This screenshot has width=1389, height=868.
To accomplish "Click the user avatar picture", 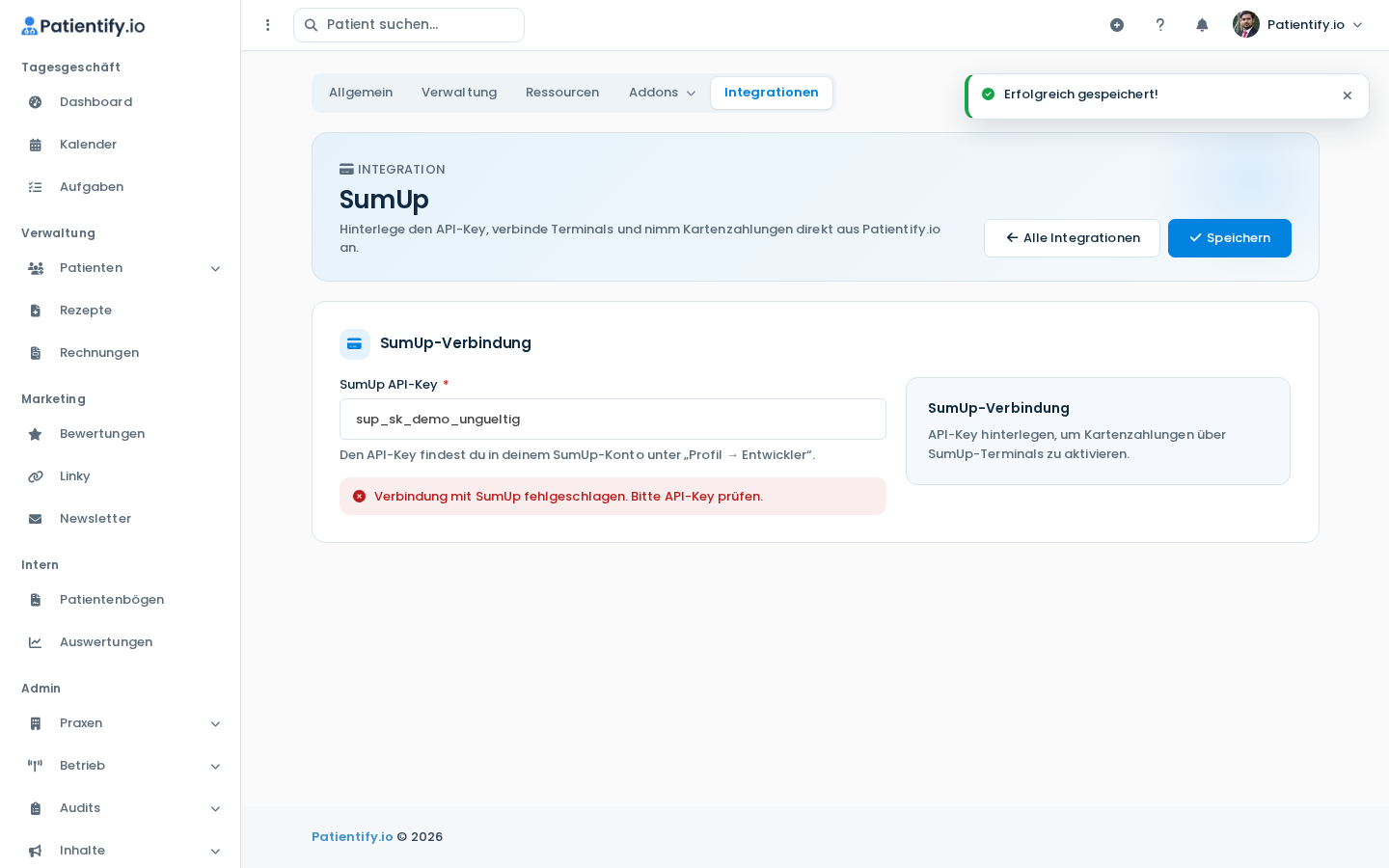I will tap(1246, 24).
